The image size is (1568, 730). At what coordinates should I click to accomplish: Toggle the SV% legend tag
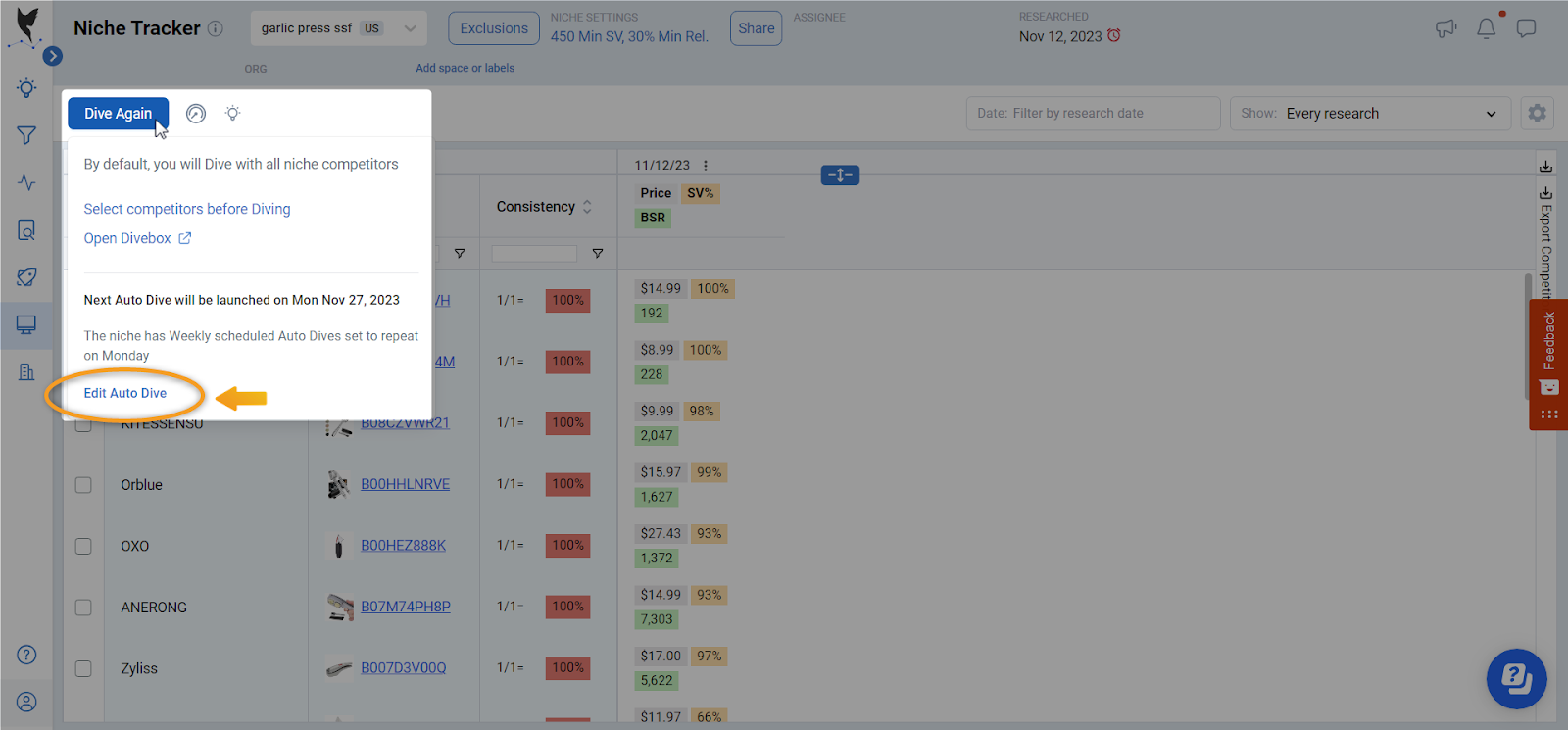(x=701, y=193)
